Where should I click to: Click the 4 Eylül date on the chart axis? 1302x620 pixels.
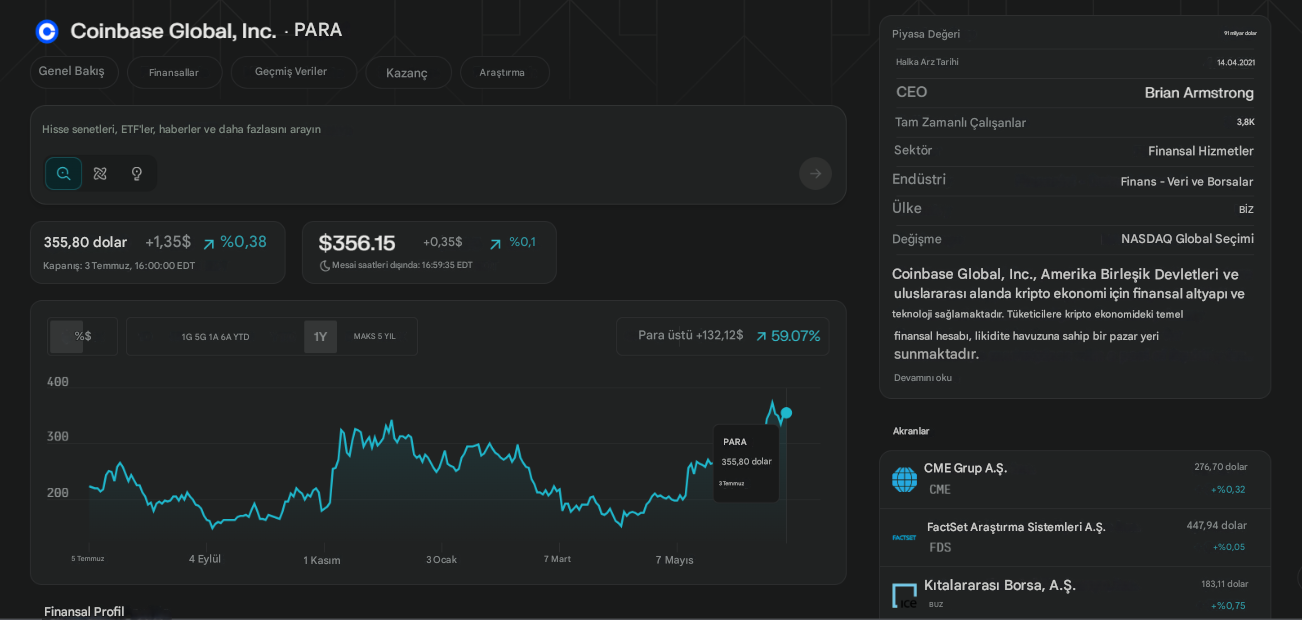pyautogui.click(x=205, y=559)
